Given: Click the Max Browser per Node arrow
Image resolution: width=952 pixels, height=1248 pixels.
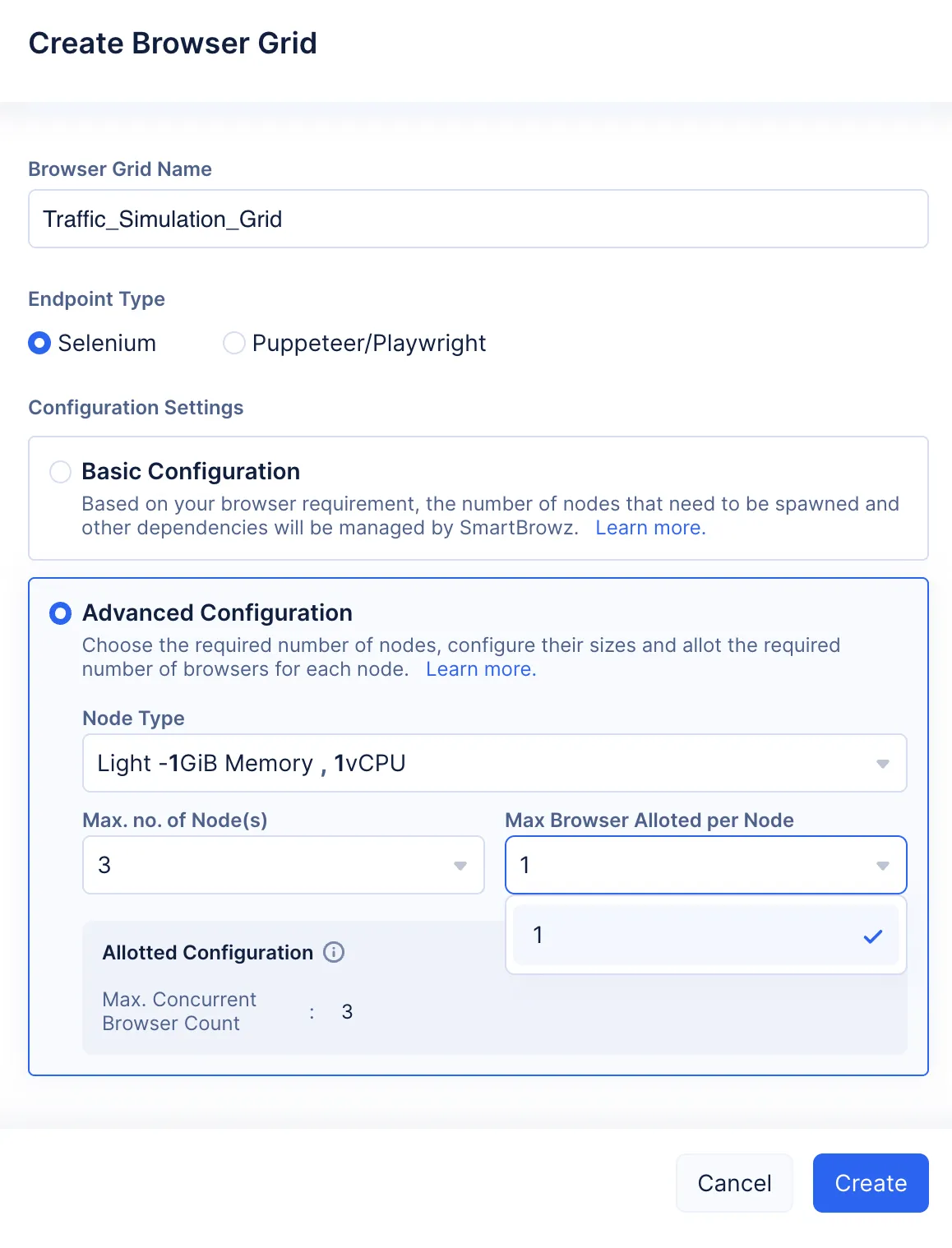Looking at the screenshot, I should [883, 866].
